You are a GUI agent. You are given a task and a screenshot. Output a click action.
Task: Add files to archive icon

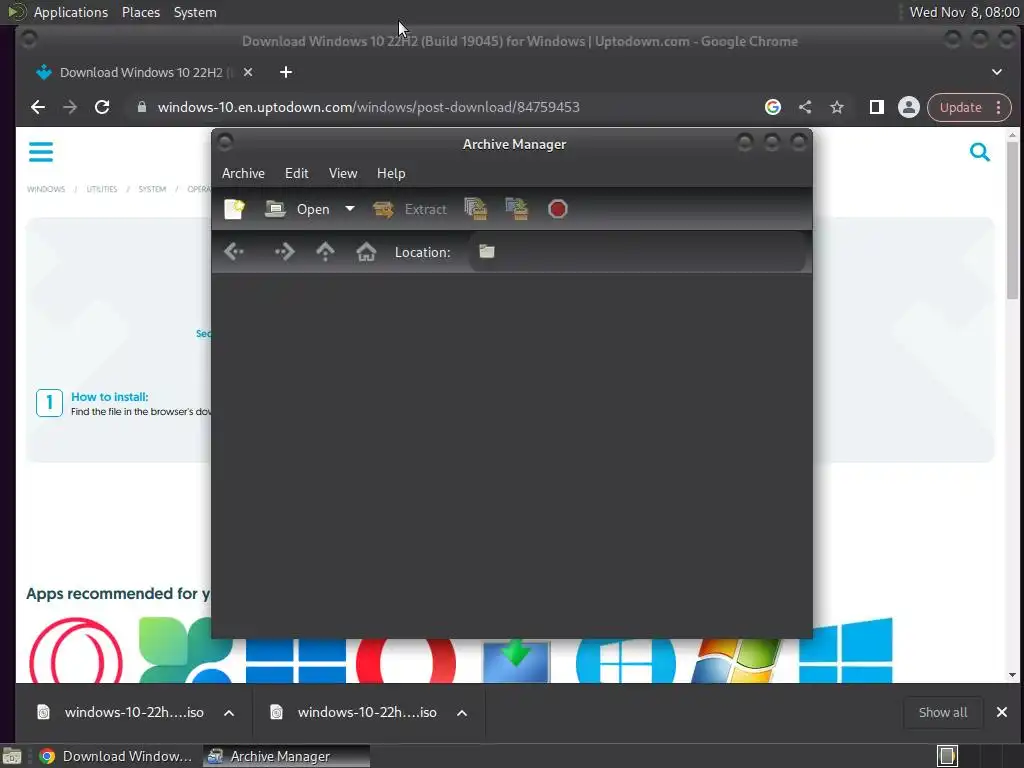pyautogui.click(x=475, y=209)
